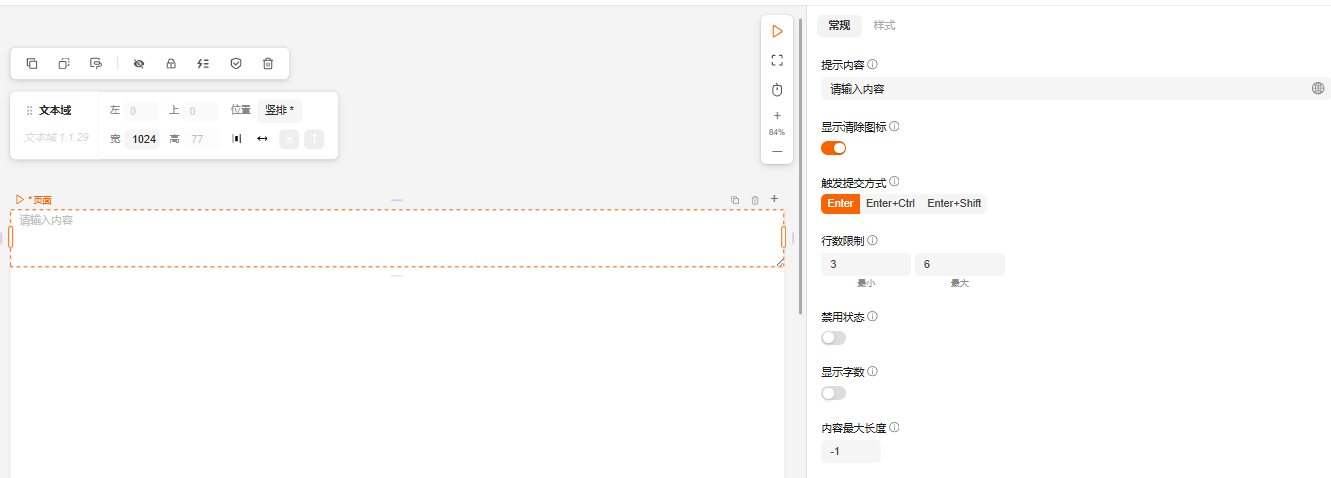Zoom out with the minus icon
This screenshot has width=1331, height=478.
[x=777, y=151]
